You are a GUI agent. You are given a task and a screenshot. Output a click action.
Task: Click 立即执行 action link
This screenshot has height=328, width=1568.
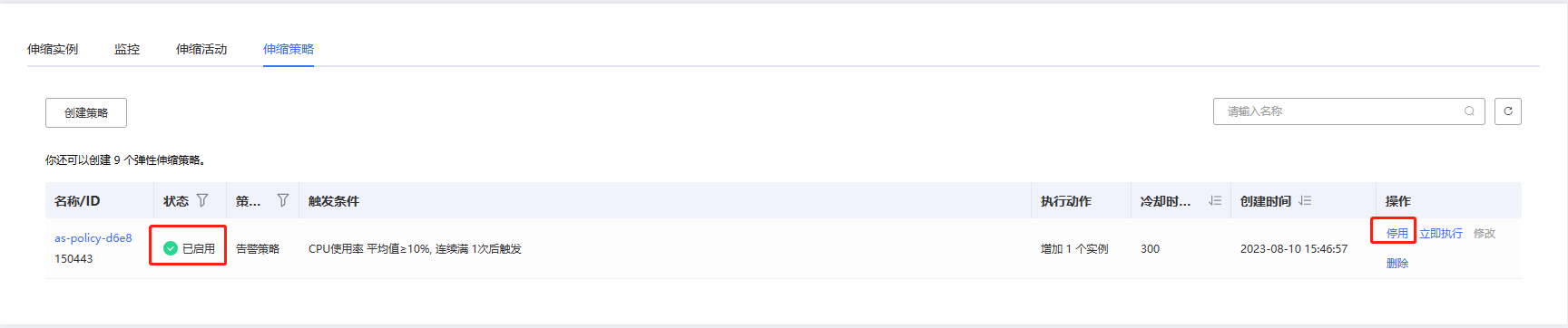click(1441, 234)
